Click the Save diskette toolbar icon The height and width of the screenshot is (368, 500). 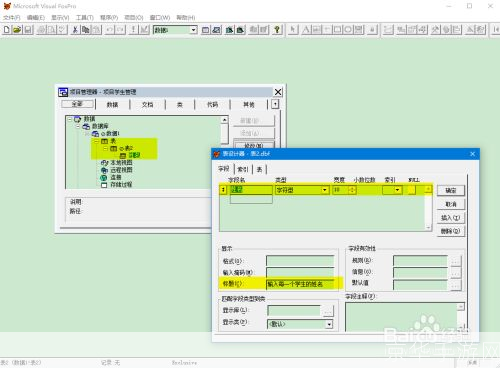click(x=28, y=30)
